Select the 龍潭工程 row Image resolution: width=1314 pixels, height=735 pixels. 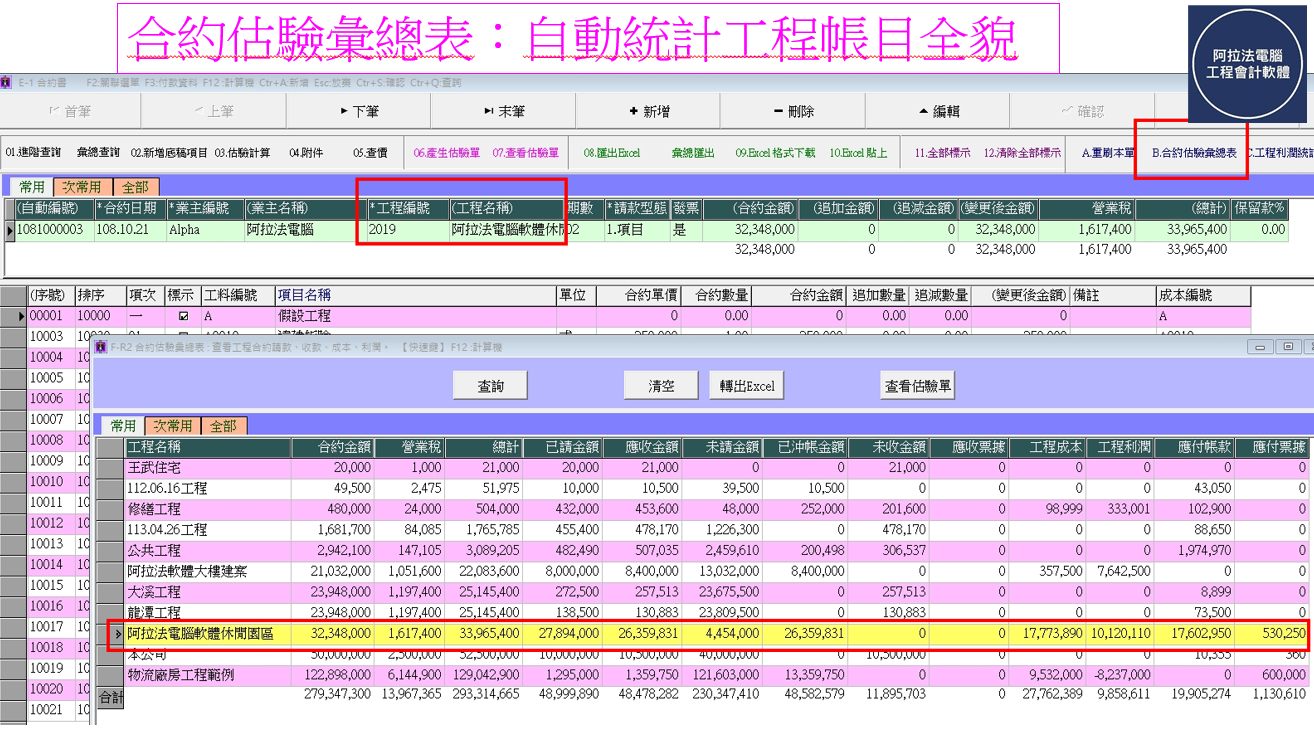click(x=700, y=612)
